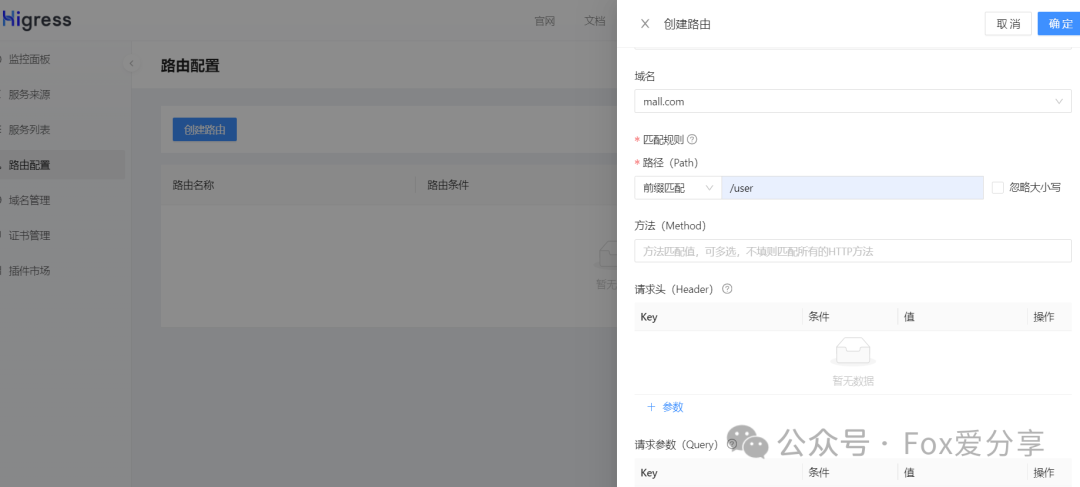Screen dimensions: 1080x487
Task: Open 域名管理 in the sidebar
Action: click(x=29, y=200)
